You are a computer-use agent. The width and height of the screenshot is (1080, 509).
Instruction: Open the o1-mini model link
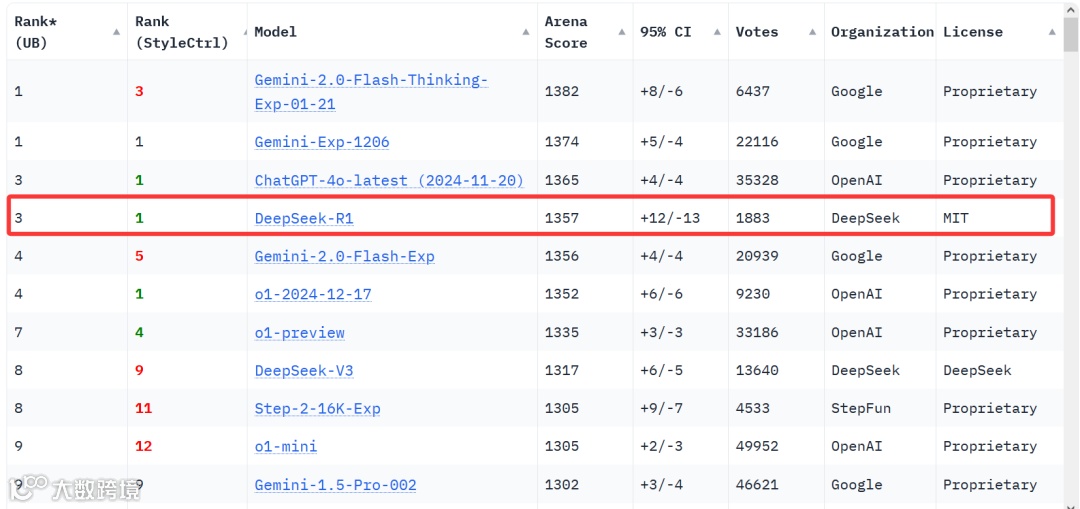pos(286,446)
